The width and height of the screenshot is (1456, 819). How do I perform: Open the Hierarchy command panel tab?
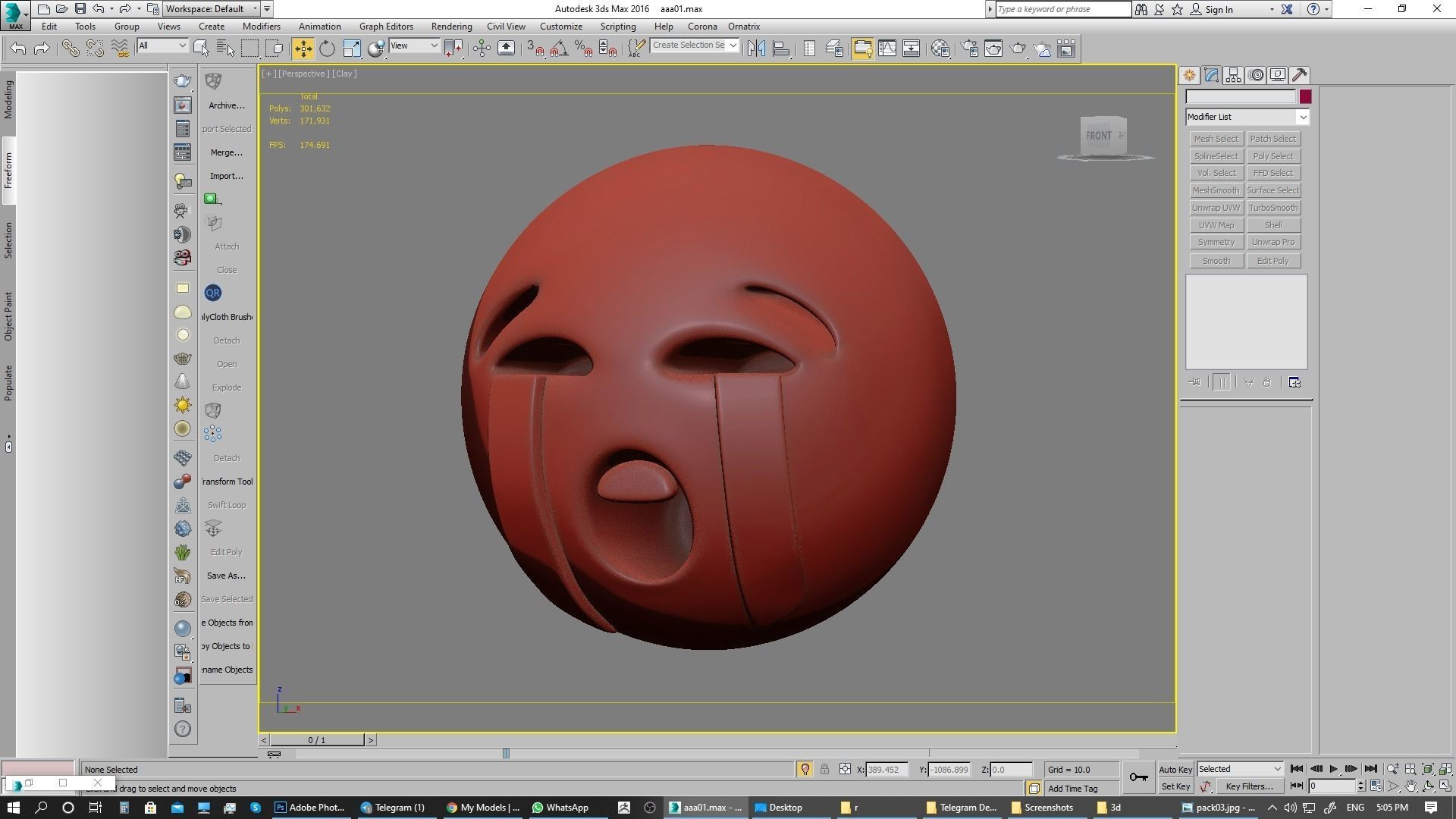(1233, 75)
